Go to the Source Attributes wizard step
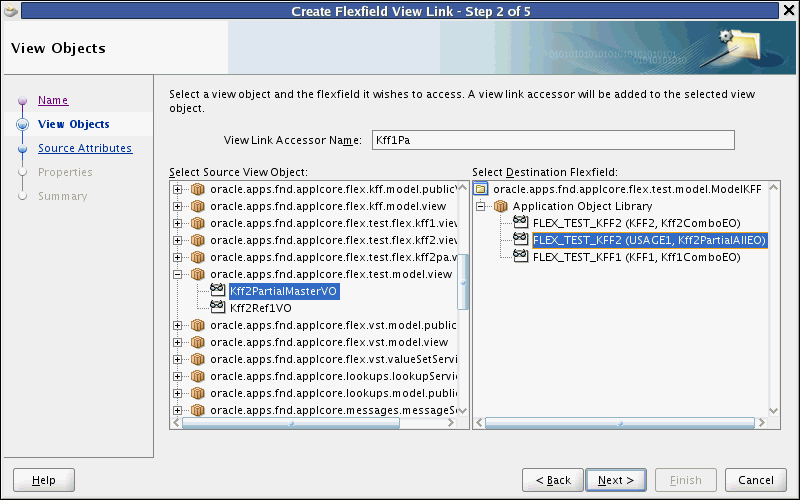The width and height of the screenshot is (800, 500). click(x=85, y=148)
